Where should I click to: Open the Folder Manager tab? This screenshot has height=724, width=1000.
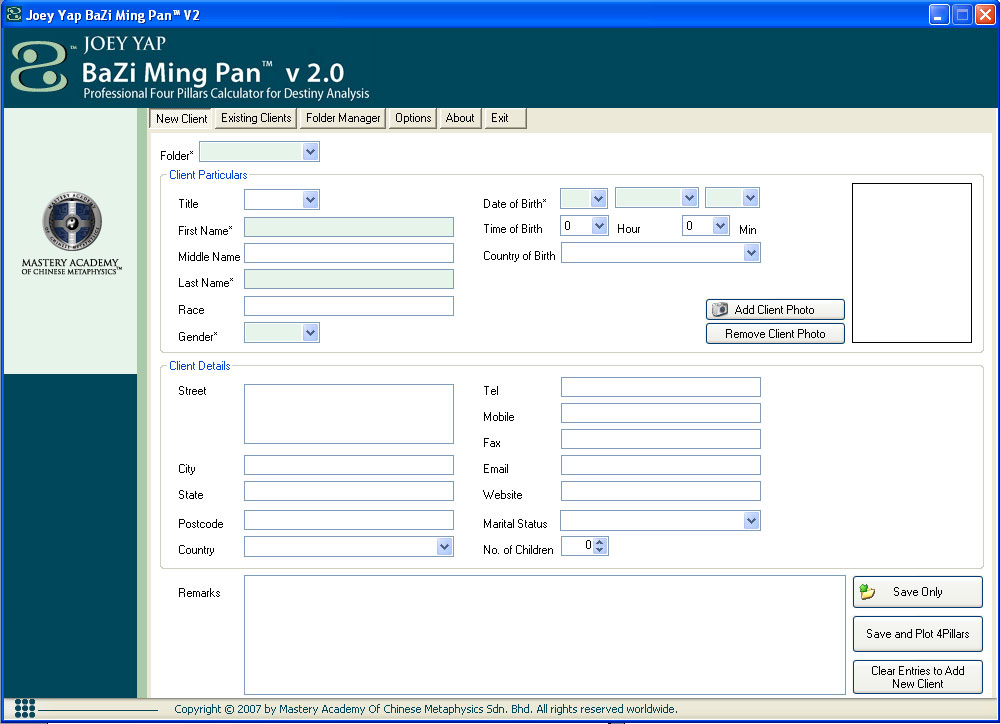[x=342, y=118]
